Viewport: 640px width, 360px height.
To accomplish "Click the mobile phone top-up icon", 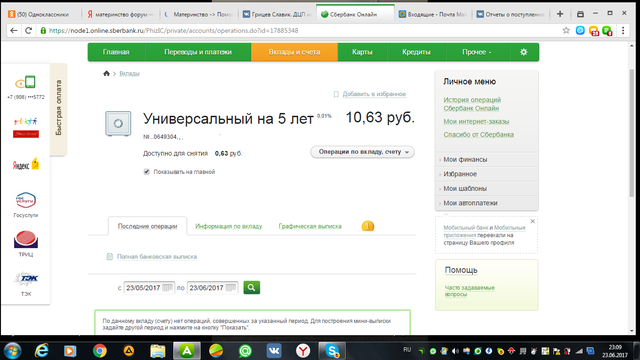I will (x=26, y=82).
